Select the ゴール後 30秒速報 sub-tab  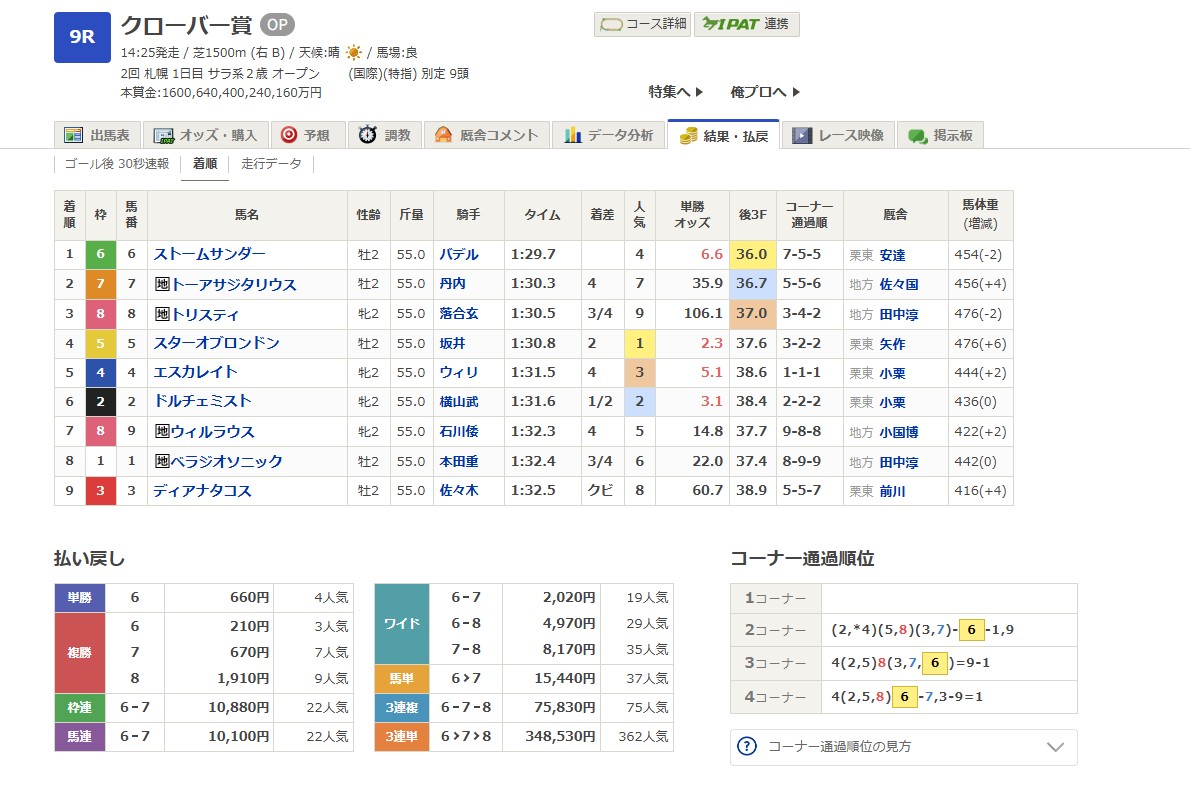(x=117, y=164)
